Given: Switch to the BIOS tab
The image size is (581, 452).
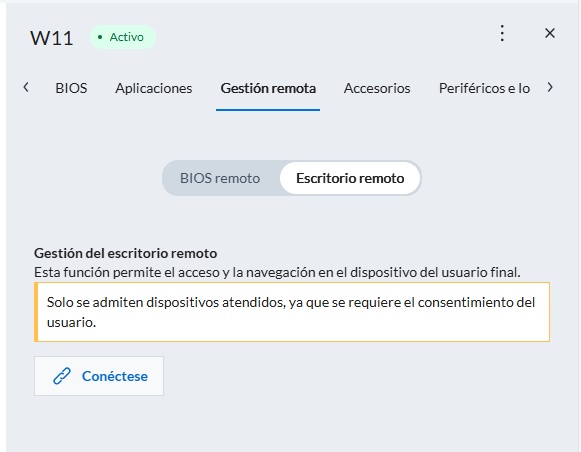Looking at the screenshot, I should pos(71,88).
